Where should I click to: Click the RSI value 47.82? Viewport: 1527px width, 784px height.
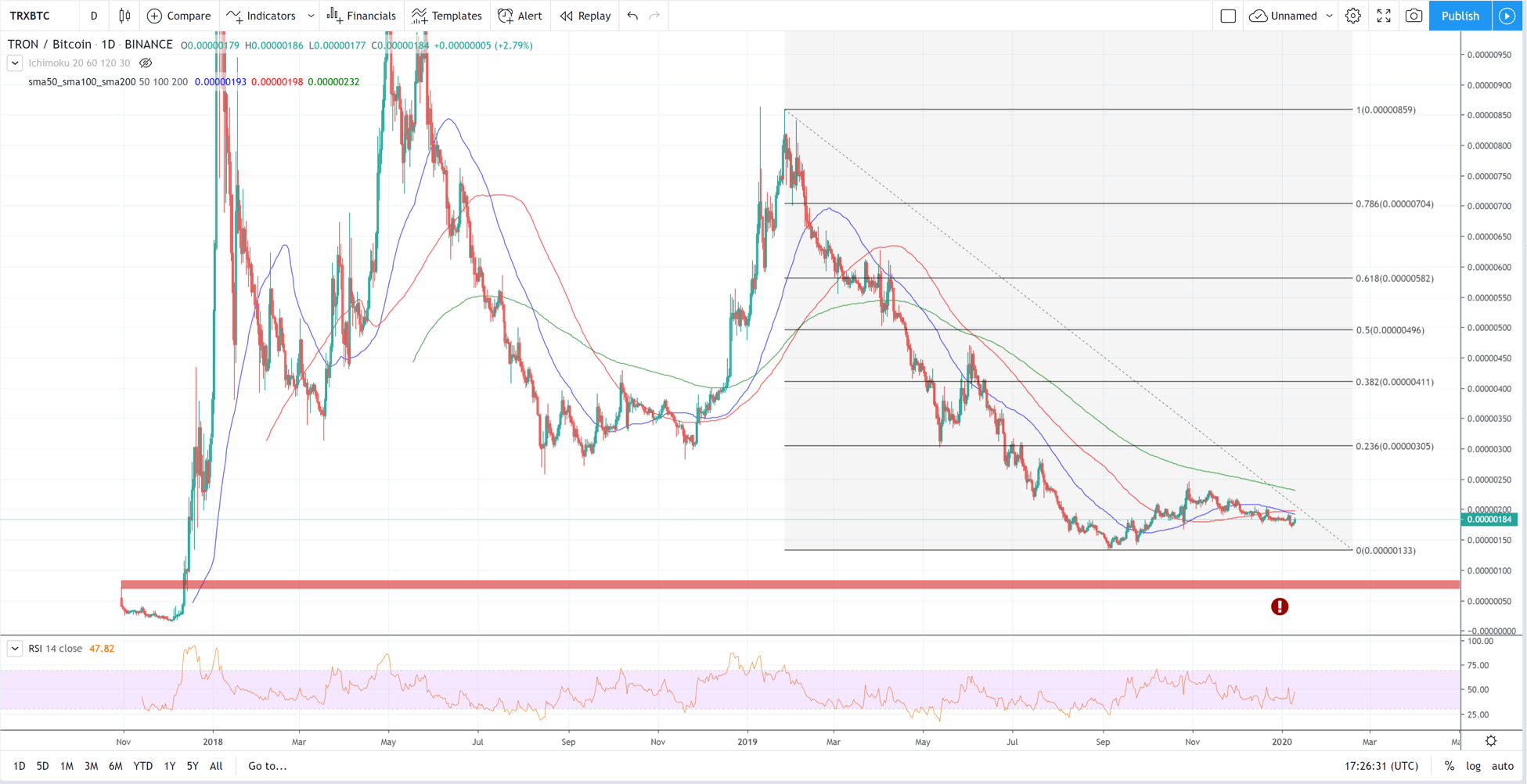[102, 649]
